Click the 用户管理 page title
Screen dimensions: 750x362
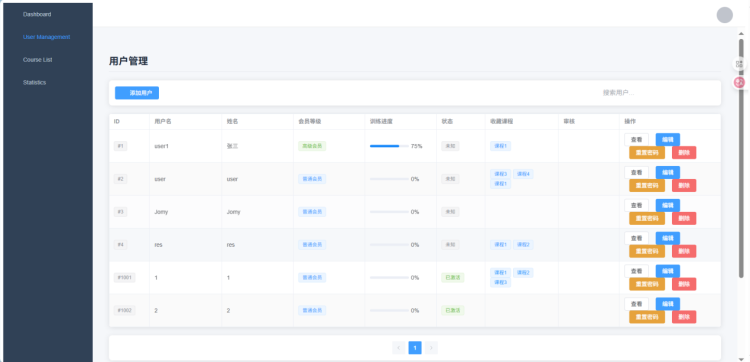tap(129, 61)
